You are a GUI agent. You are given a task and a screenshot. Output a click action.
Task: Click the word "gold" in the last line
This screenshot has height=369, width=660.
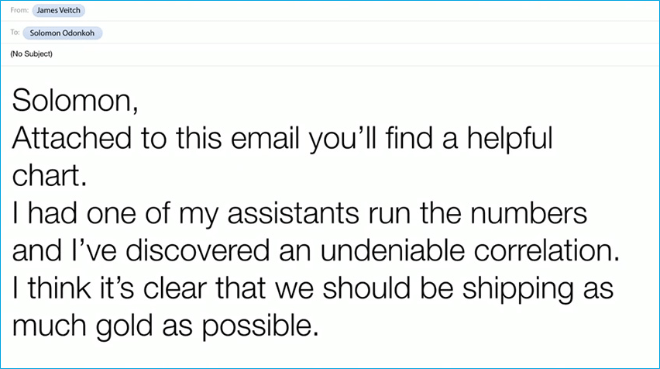[x=124, y=327]
